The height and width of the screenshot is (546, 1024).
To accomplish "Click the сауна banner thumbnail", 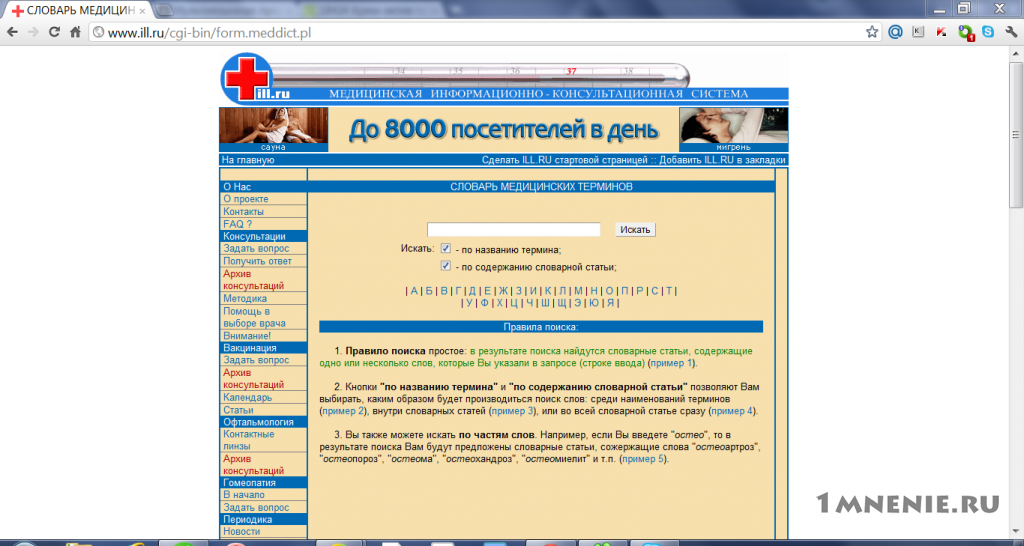I will (x=274, y=129).
